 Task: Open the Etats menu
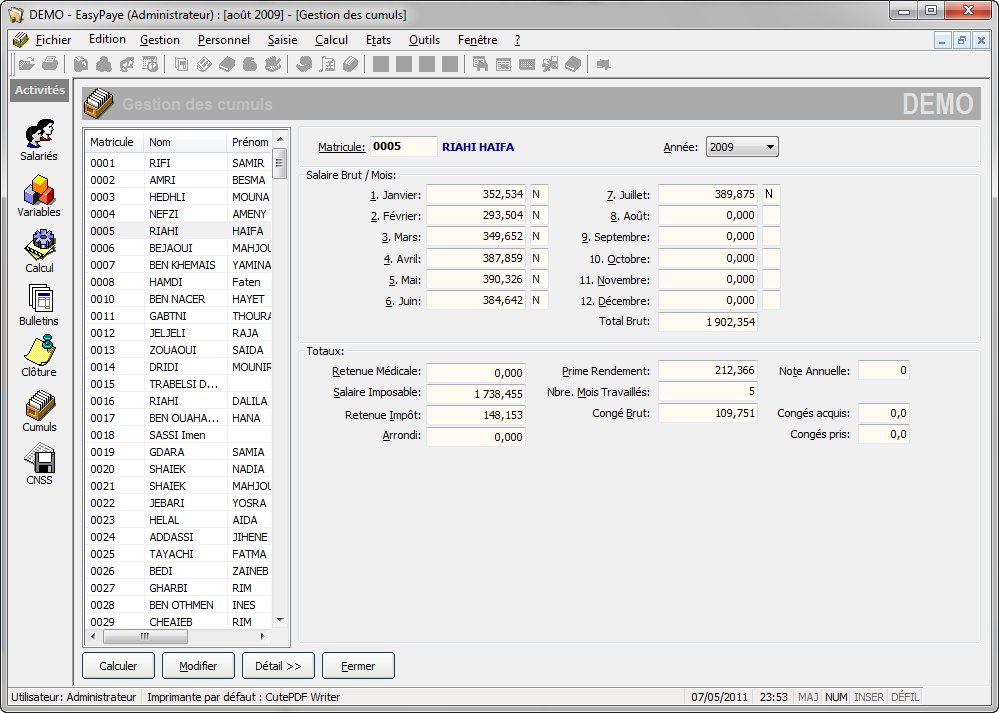coord(378,40)
